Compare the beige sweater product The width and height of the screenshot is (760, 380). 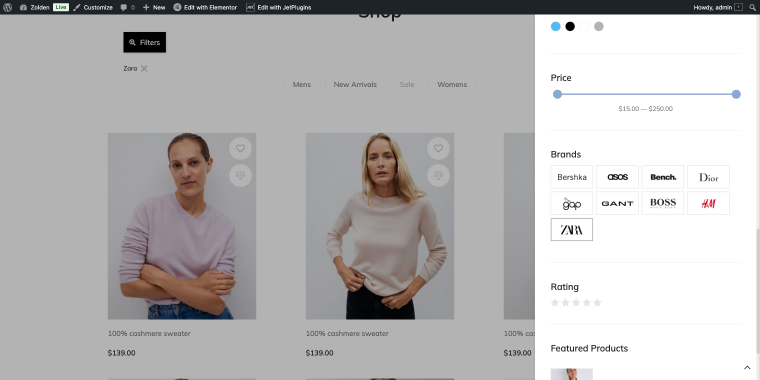coord(438,175)
